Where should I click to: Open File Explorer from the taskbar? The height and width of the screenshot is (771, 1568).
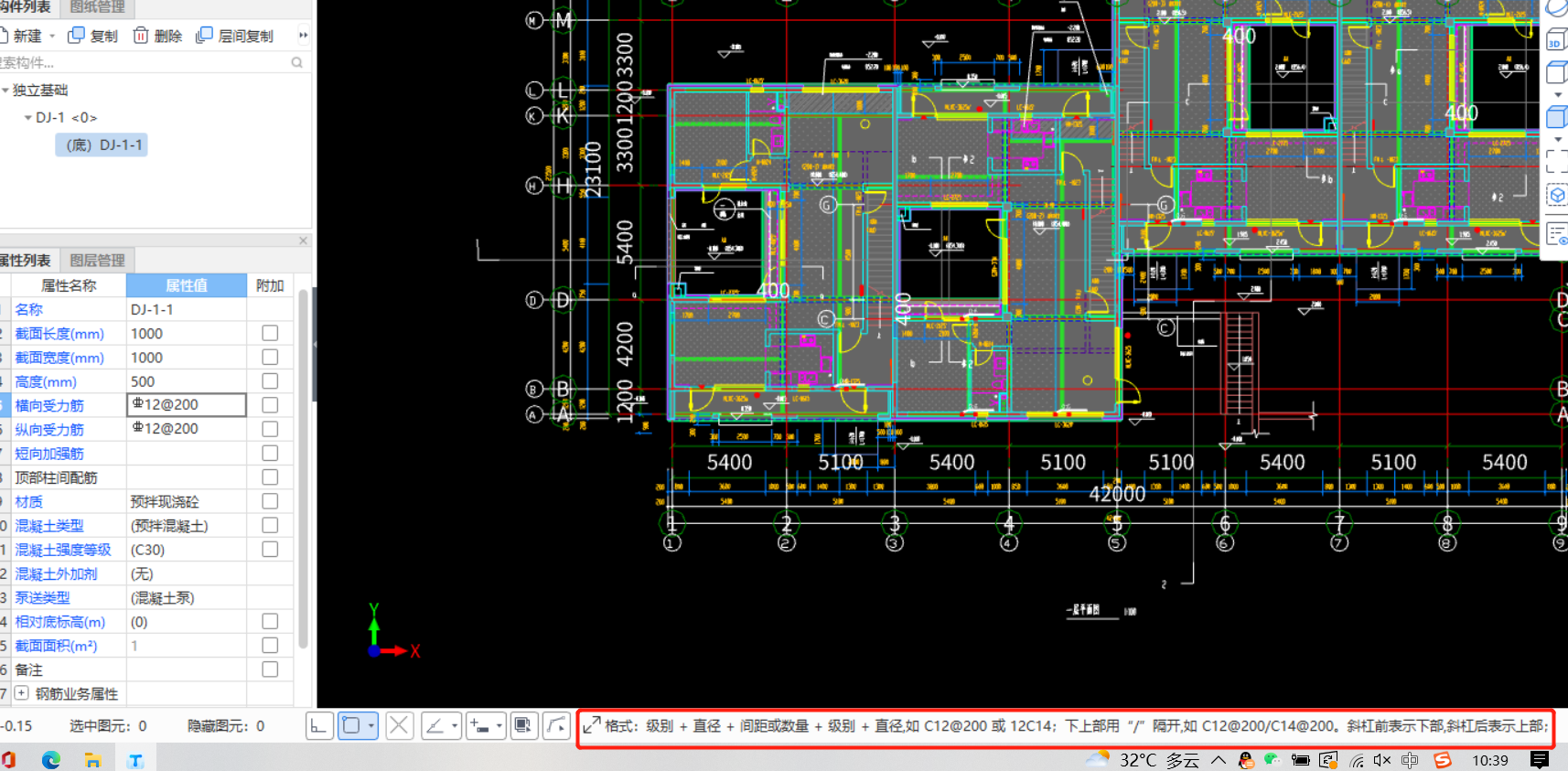[x=92, y=759]
